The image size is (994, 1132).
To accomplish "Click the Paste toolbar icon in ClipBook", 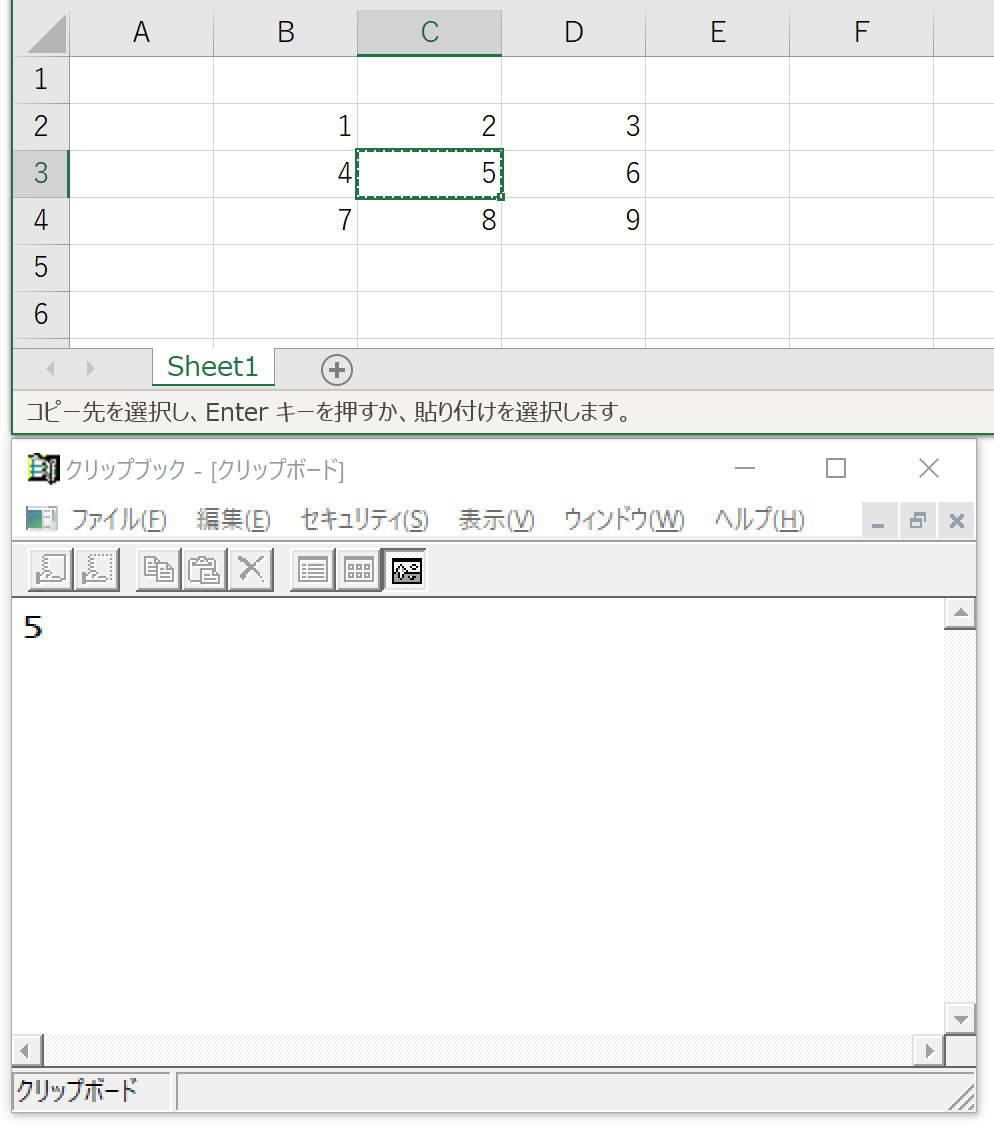I will pos(204,570).
